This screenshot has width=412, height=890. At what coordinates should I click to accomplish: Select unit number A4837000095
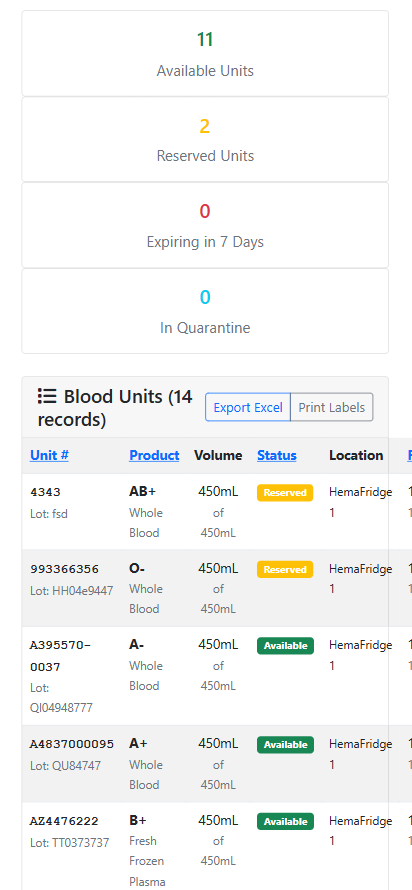(x=72, y=744)
